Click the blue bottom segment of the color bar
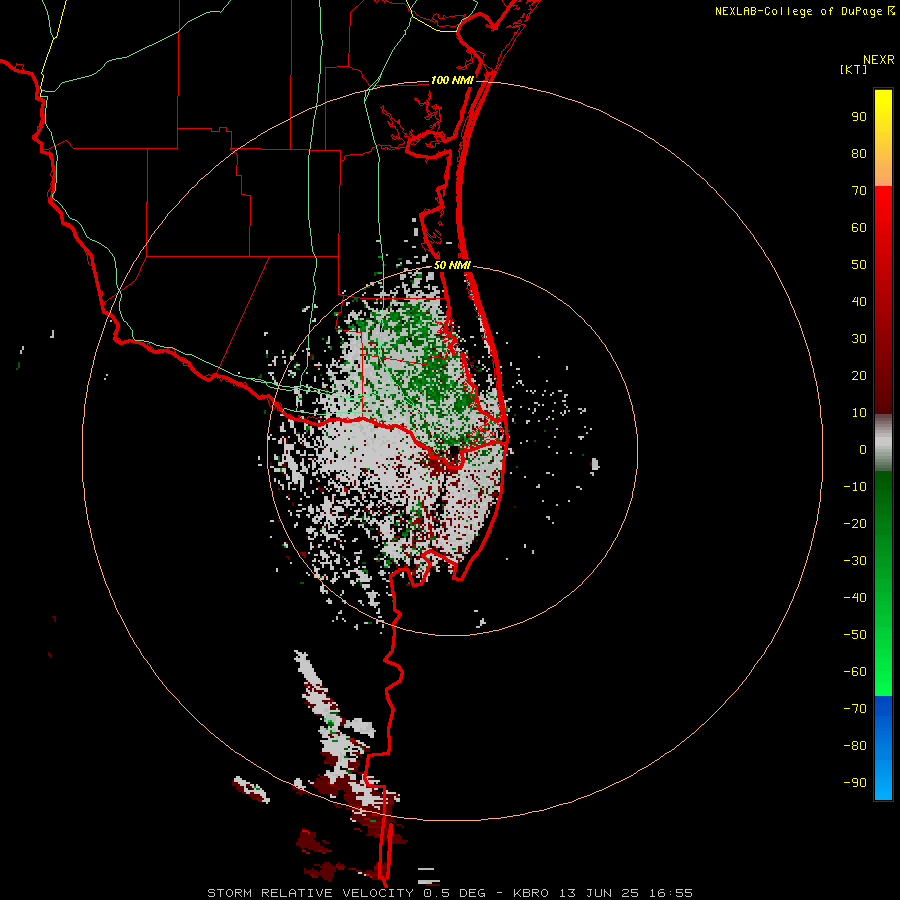Viewport: 900px width, 900px height. tap(883, 748)
